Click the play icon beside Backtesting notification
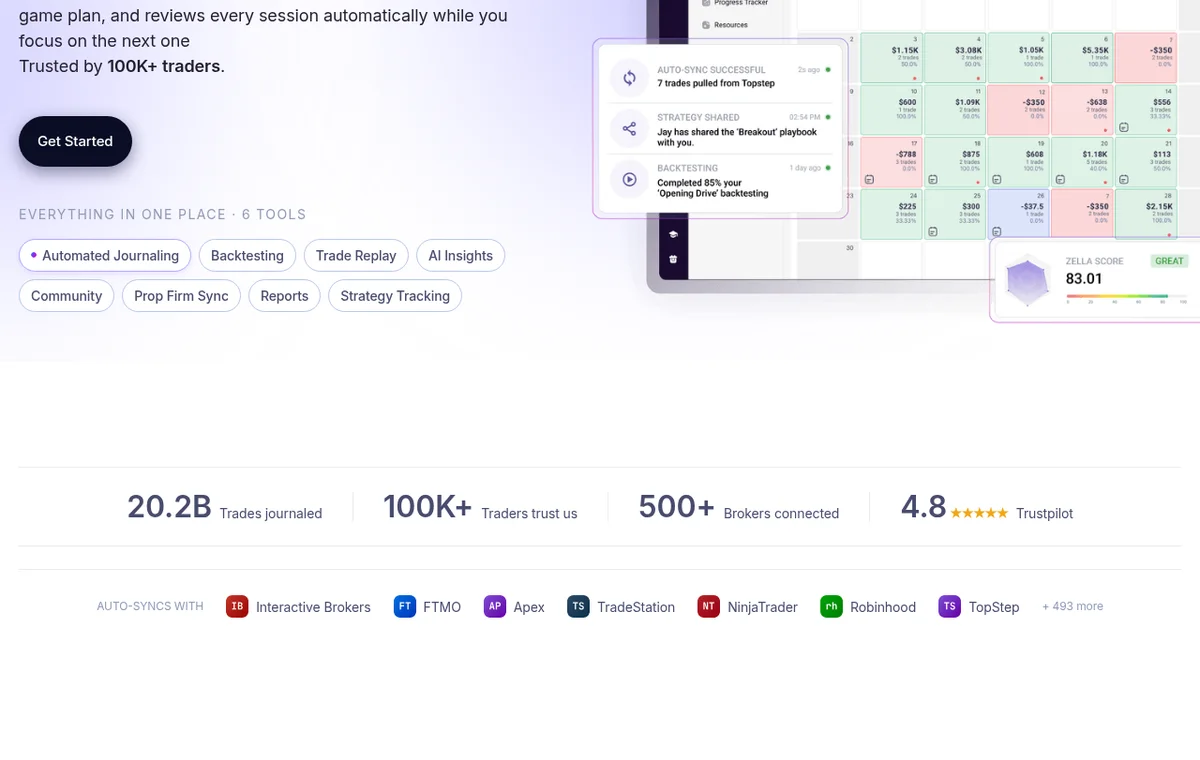Screen dimensions: 1200x760 pyautogui.click(x=629, y=180)
